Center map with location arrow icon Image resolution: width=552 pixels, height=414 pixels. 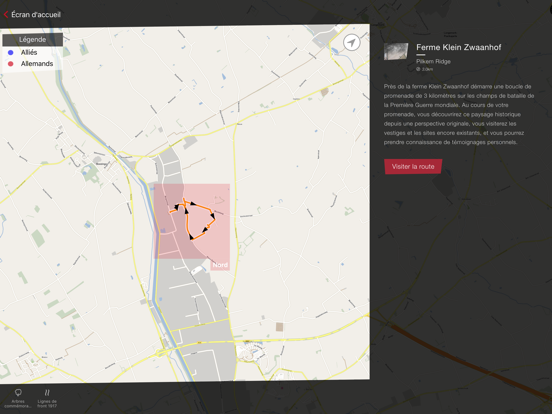(351, 43)
